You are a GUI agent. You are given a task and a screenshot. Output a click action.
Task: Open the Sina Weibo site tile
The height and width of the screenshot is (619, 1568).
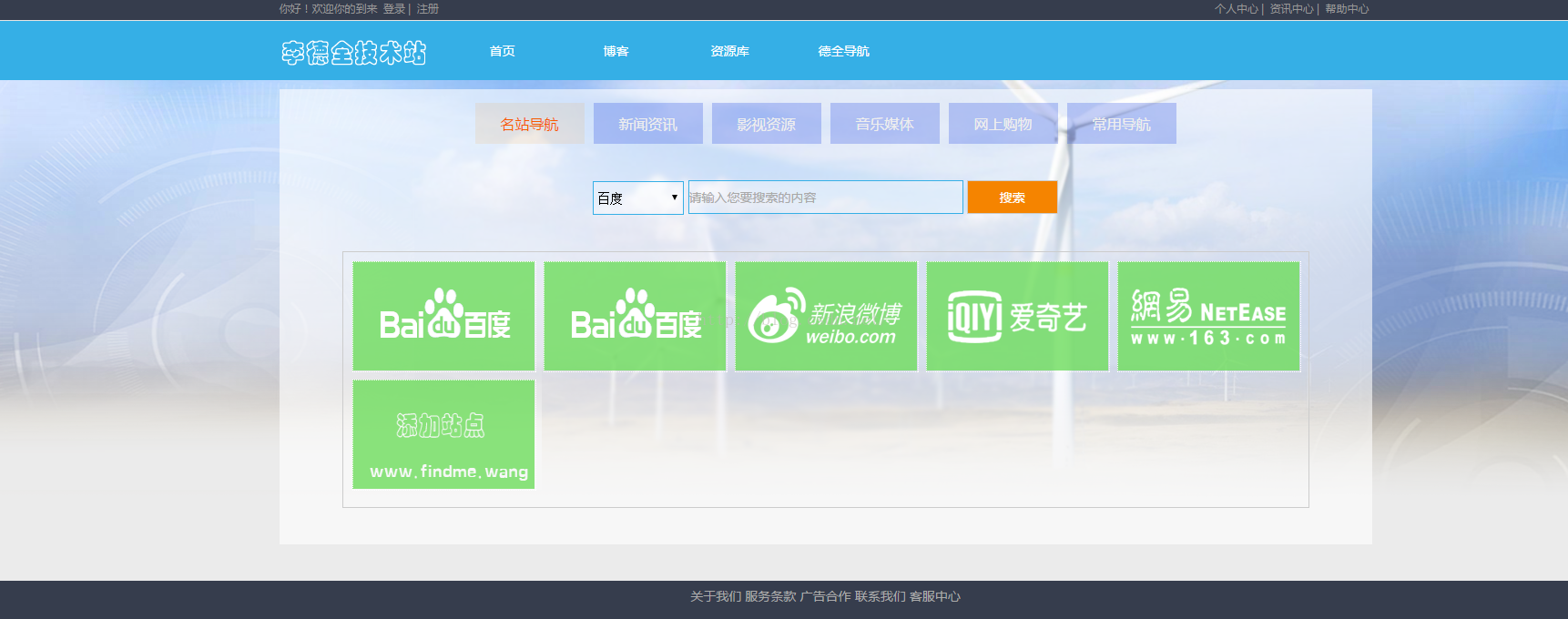click(x=826, y=316)
